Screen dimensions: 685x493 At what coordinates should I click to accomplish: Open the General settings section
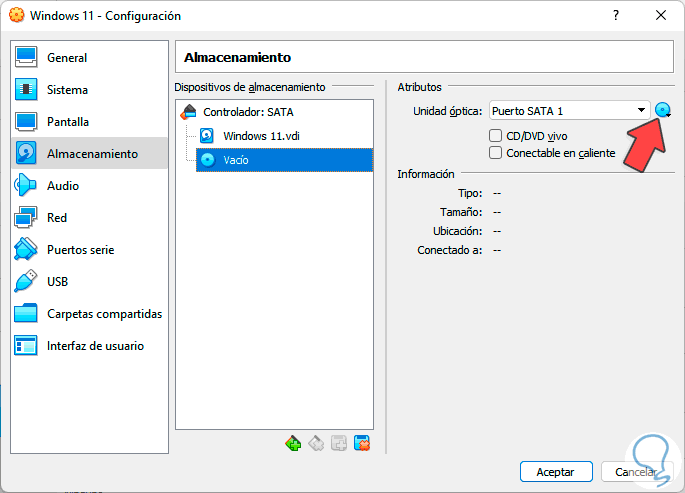coord(89,58)
